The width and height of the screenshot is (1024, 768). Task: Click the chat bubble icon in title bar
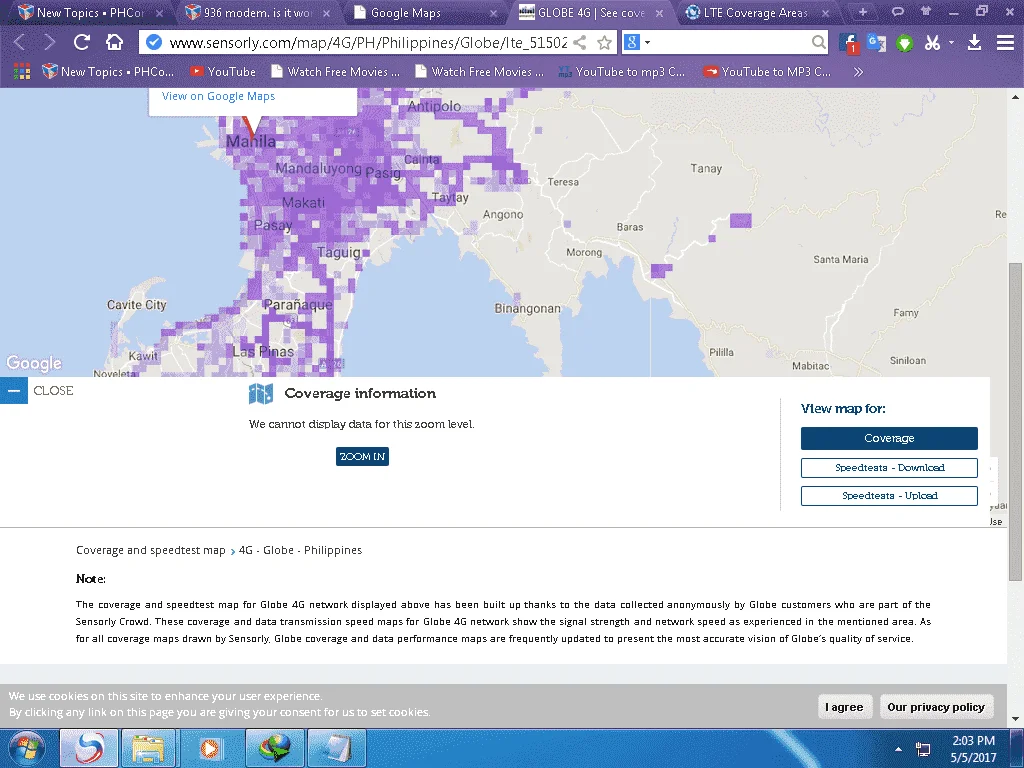tap(898, 11)
